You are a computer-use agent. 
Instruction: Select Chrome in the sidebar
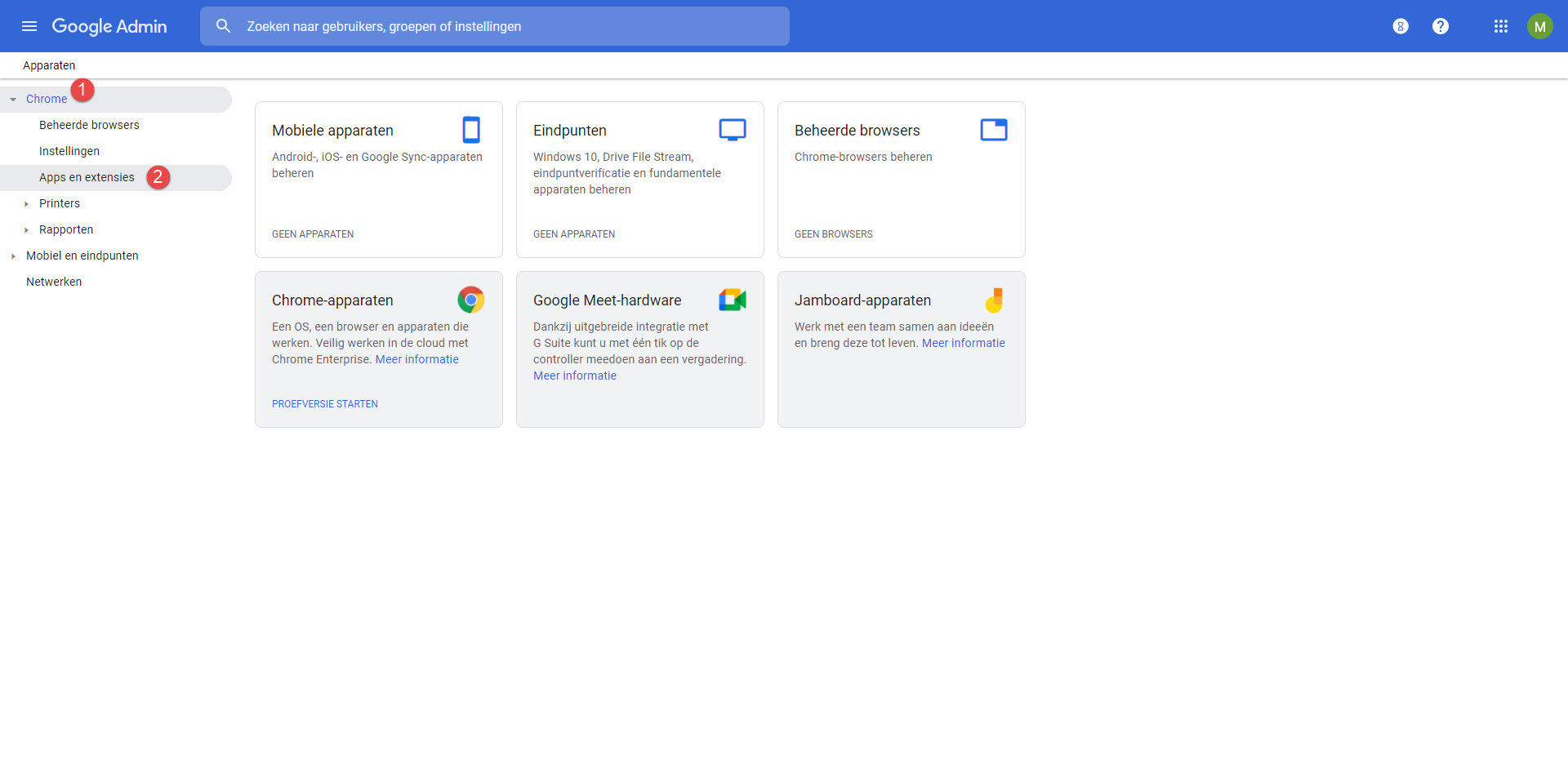(x=47, y=99)
